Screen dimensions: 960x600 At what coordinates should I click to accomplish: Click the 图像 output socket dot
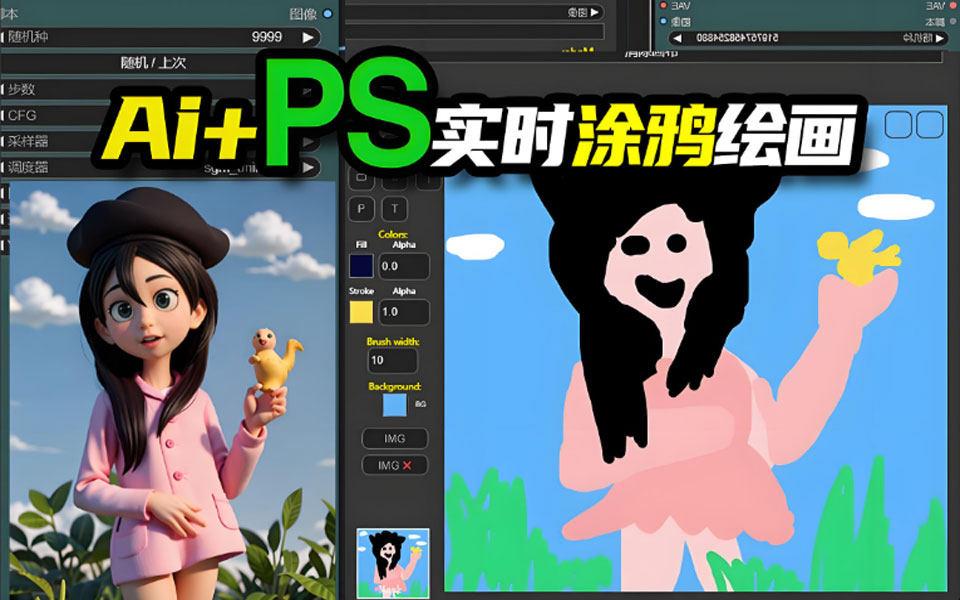pyautogui.click(x=328, y=13)
